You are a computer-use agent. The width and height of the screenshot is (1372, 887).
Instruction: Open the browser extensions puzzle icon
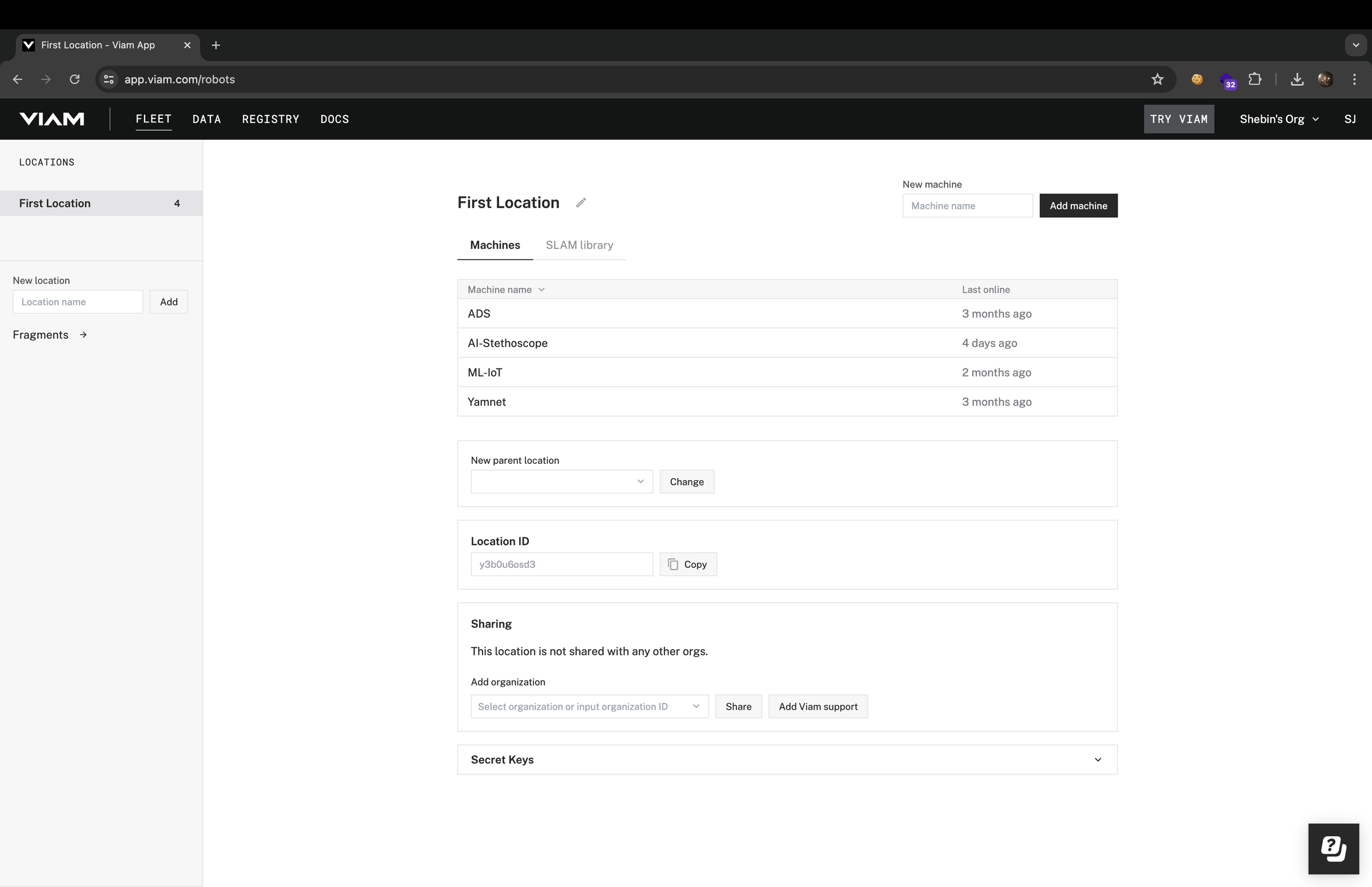point(1255,79)
